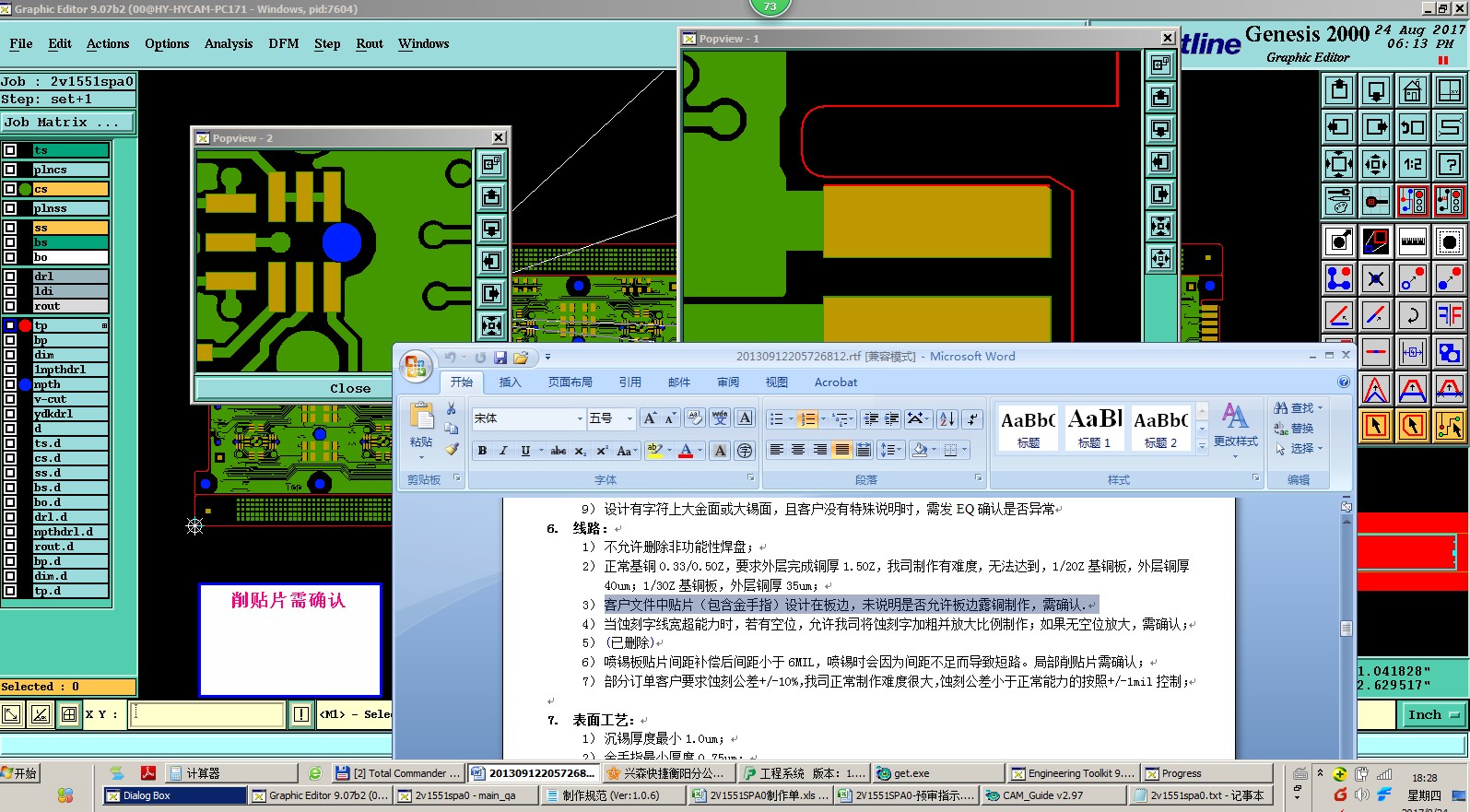Open the Inch units dropdown

pyautogui.click(x=1435, y=715)
